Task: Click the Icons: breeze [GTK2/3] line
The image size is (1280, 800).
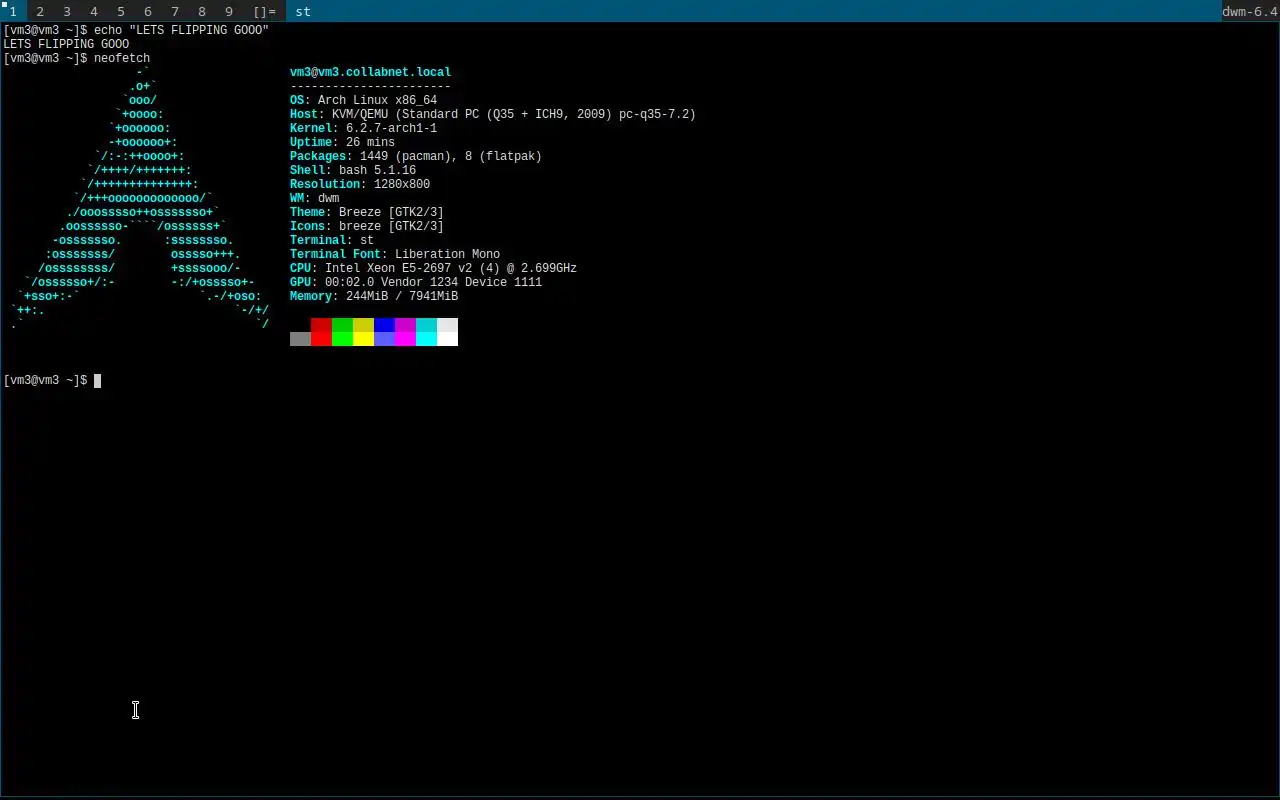Action: click(367, 226)
